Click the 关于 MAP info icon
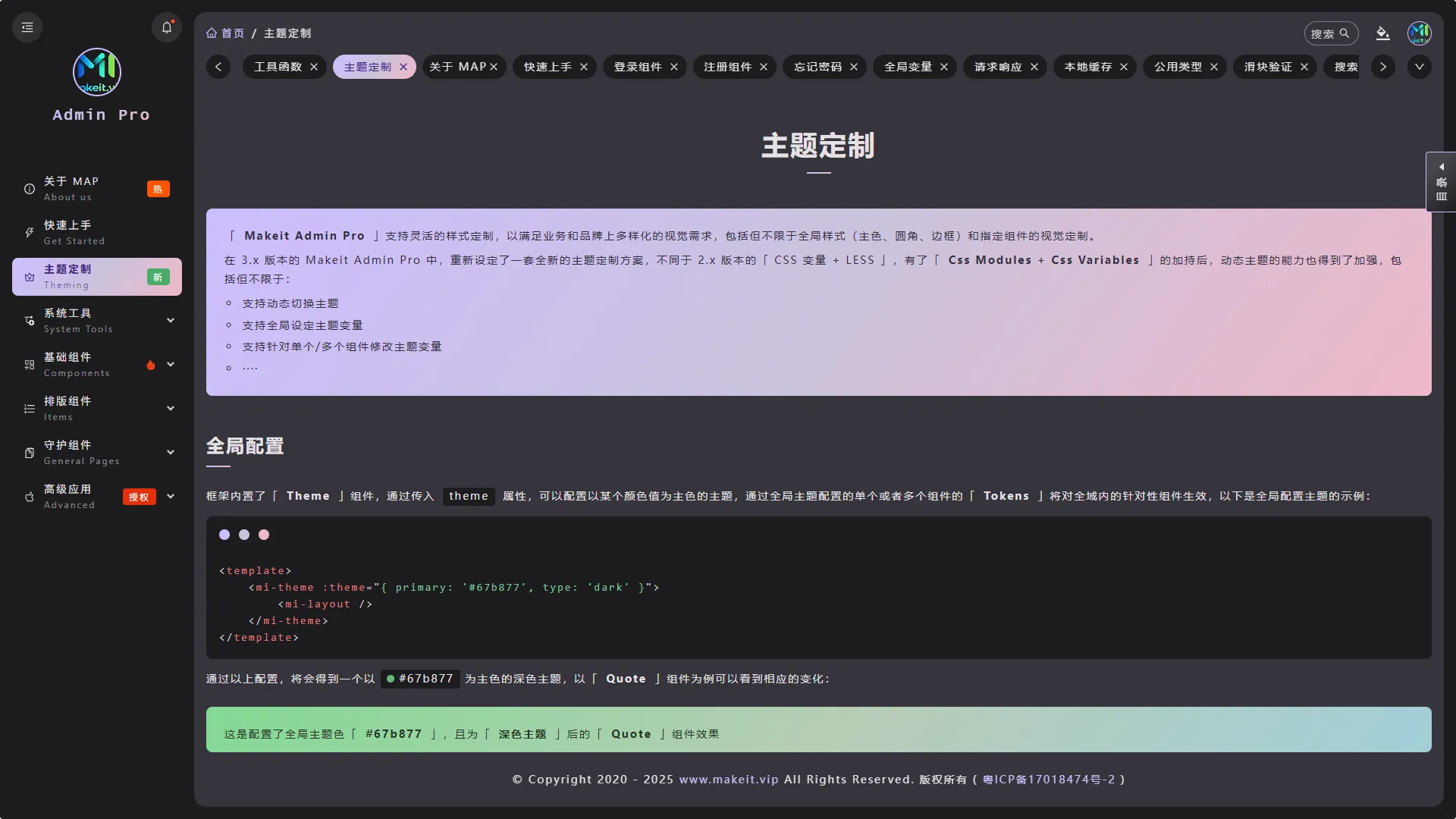Screen dimensions: 1456x819 point(30,189)
